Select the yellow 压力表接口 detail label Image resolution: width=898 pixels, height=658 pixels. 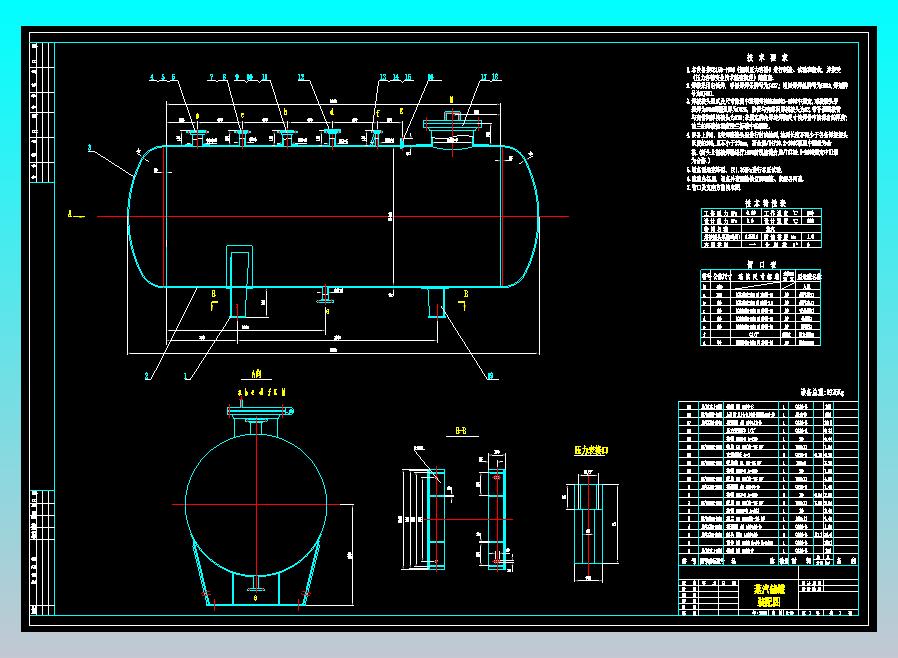pos(591,451)
